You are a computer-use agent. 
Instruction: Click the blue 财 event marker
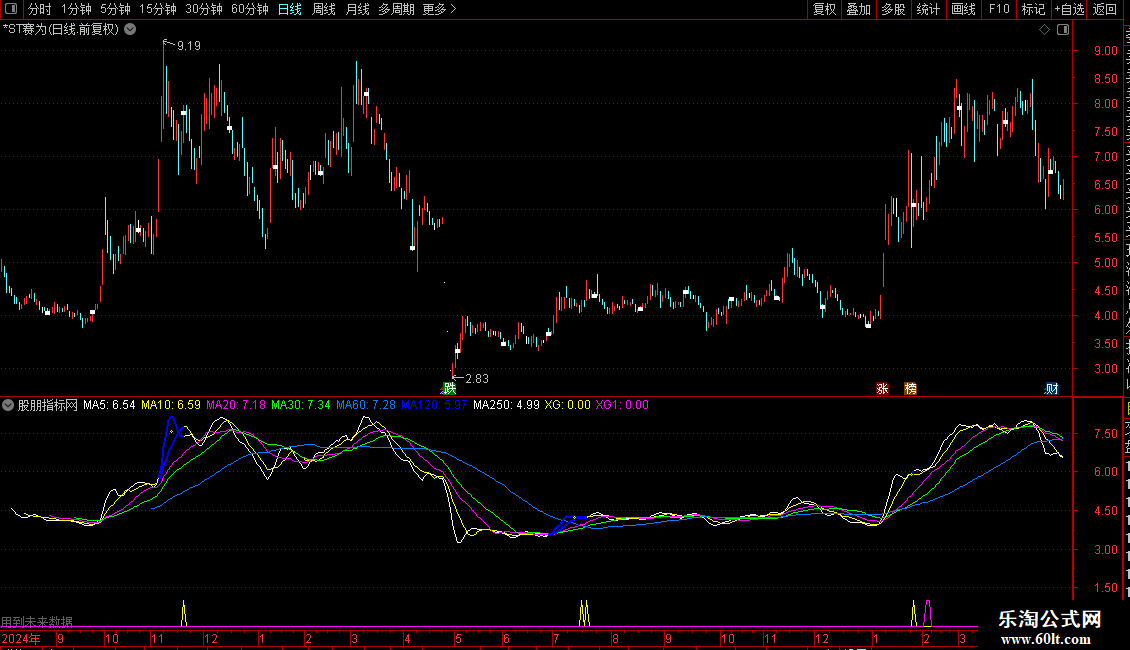tap(1052, 388)
